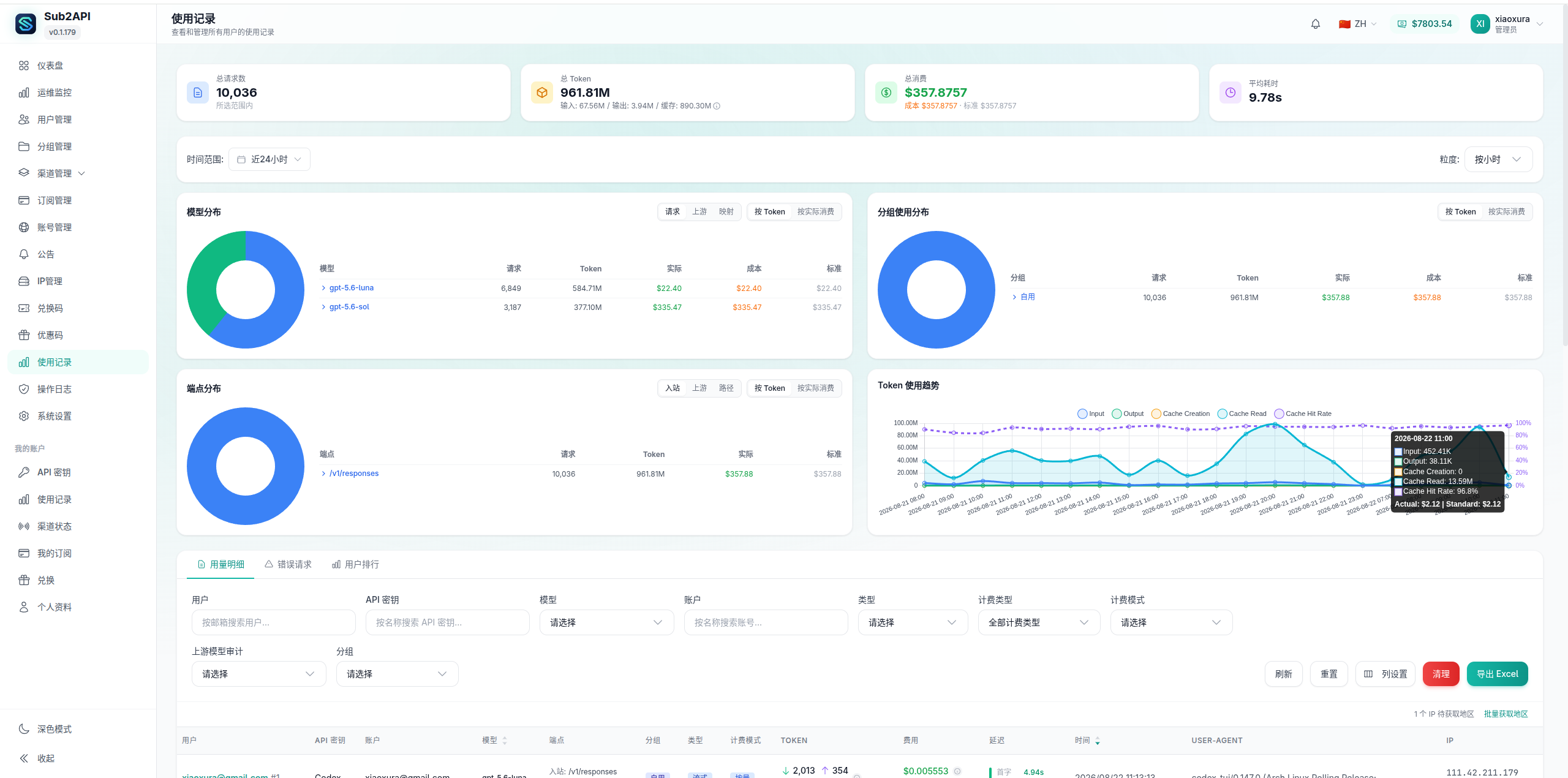
Task: Click the Sub2API logo icon
Action: [x=26, y=24]
